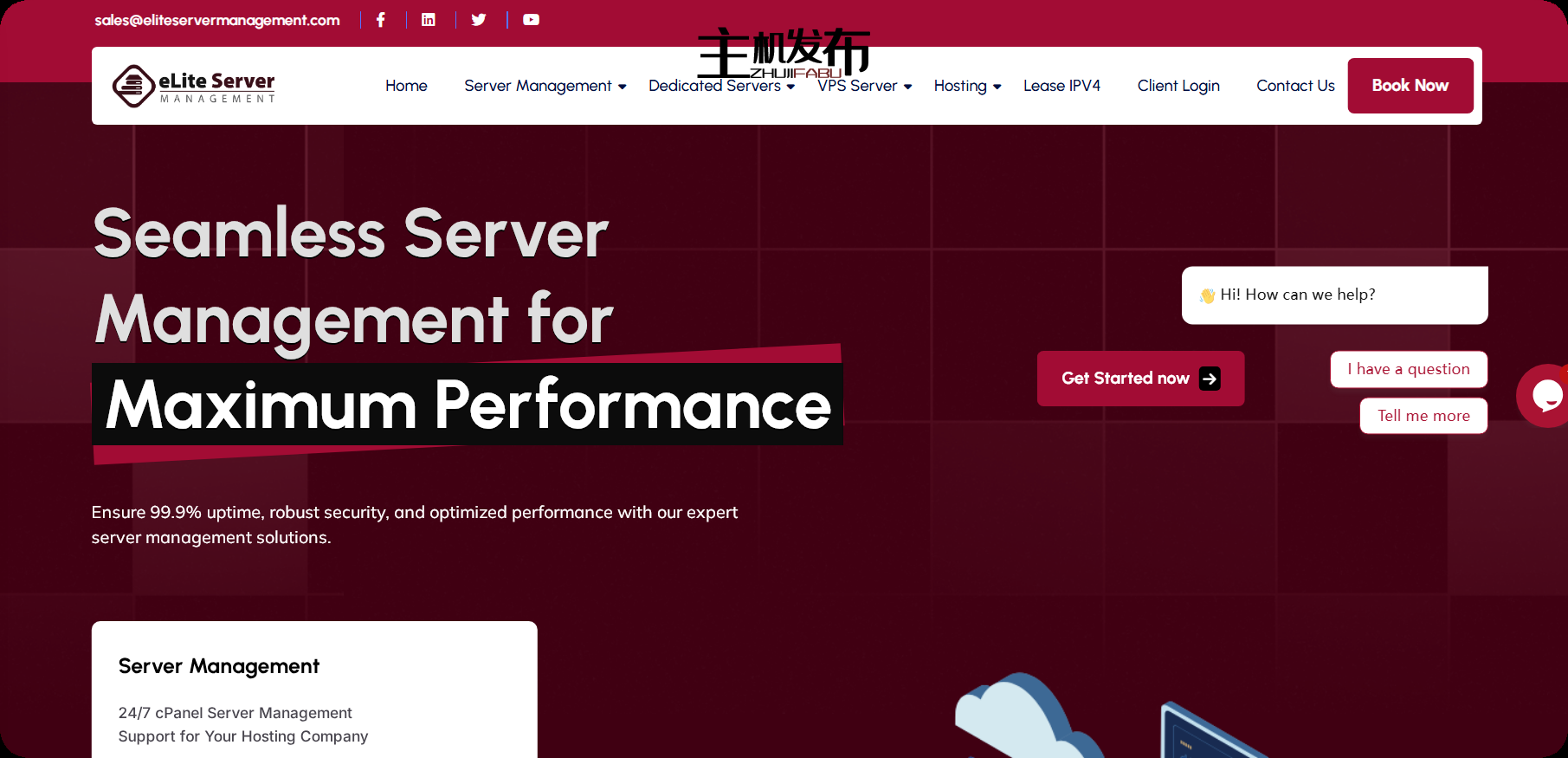
Task: Click the eLite Server Management logo
Action: coord(194,86)
